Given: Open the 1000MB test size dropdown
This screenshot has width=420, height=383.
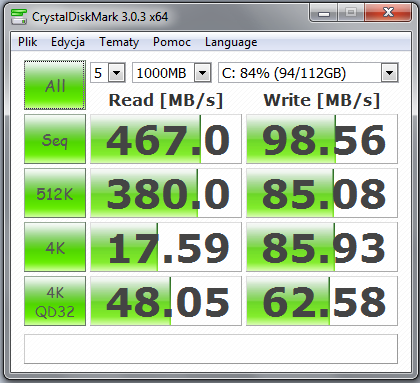Looking at the screenshot, I should 172,73.
